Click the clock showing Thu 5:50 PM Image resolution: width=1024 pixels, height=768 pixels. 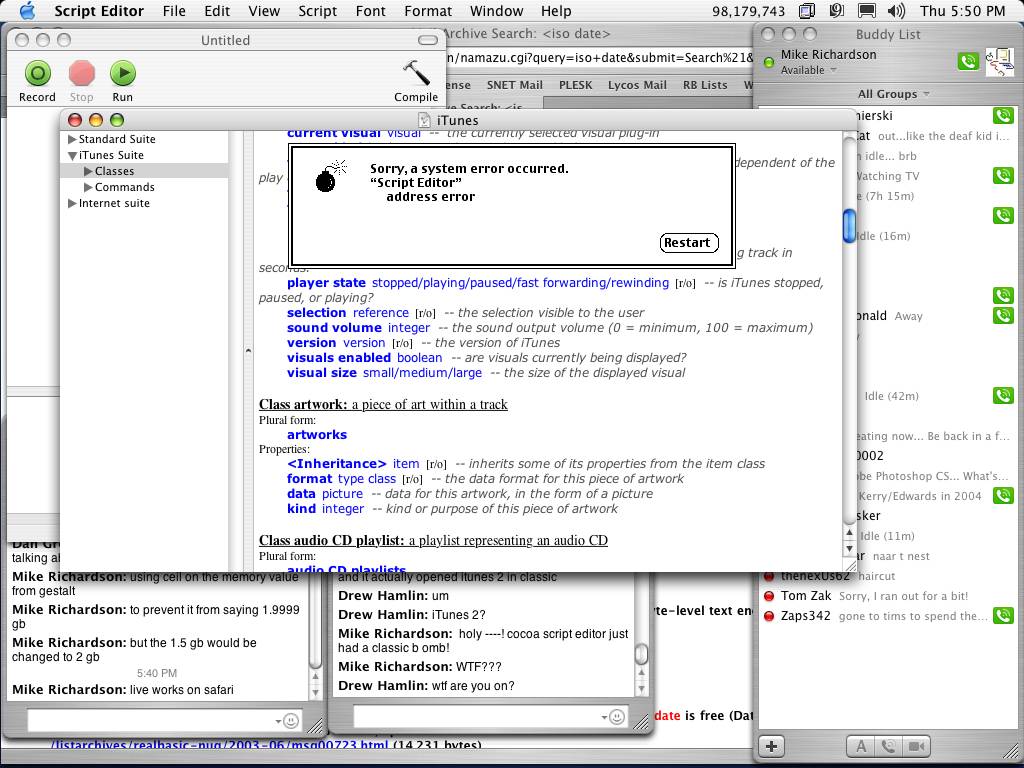tap(963, 11)
